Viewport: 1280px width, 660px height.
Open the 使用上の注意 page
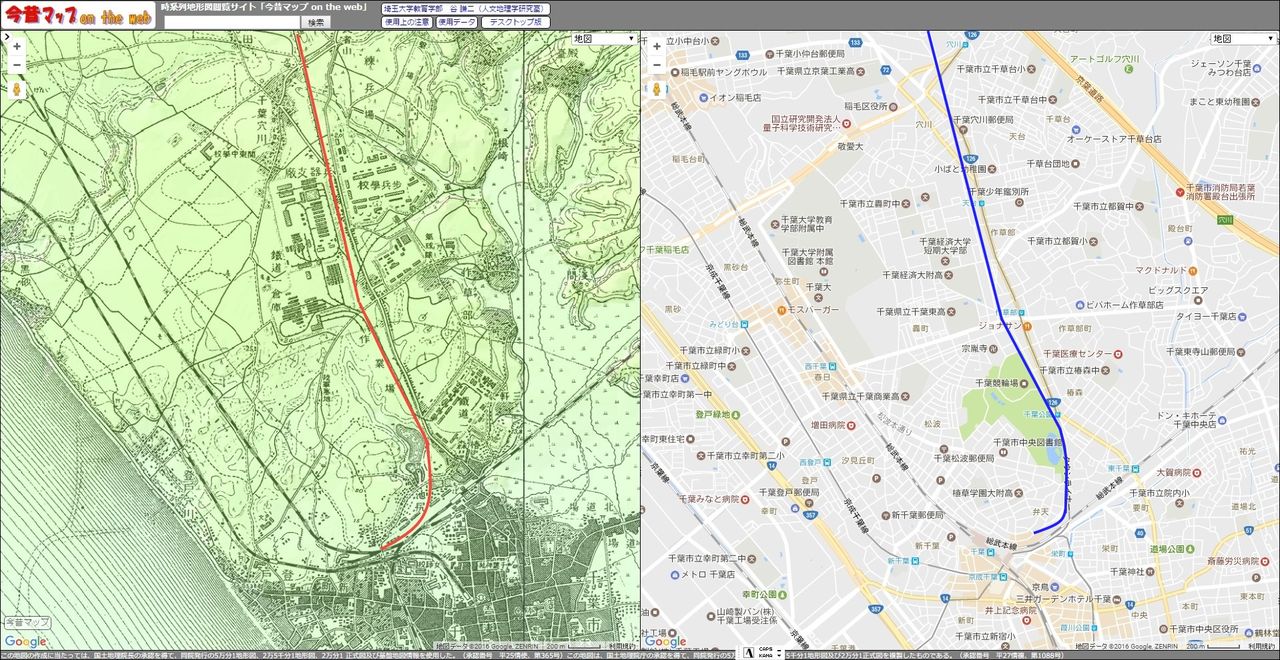pyautogui.click(x=406, y=22)
